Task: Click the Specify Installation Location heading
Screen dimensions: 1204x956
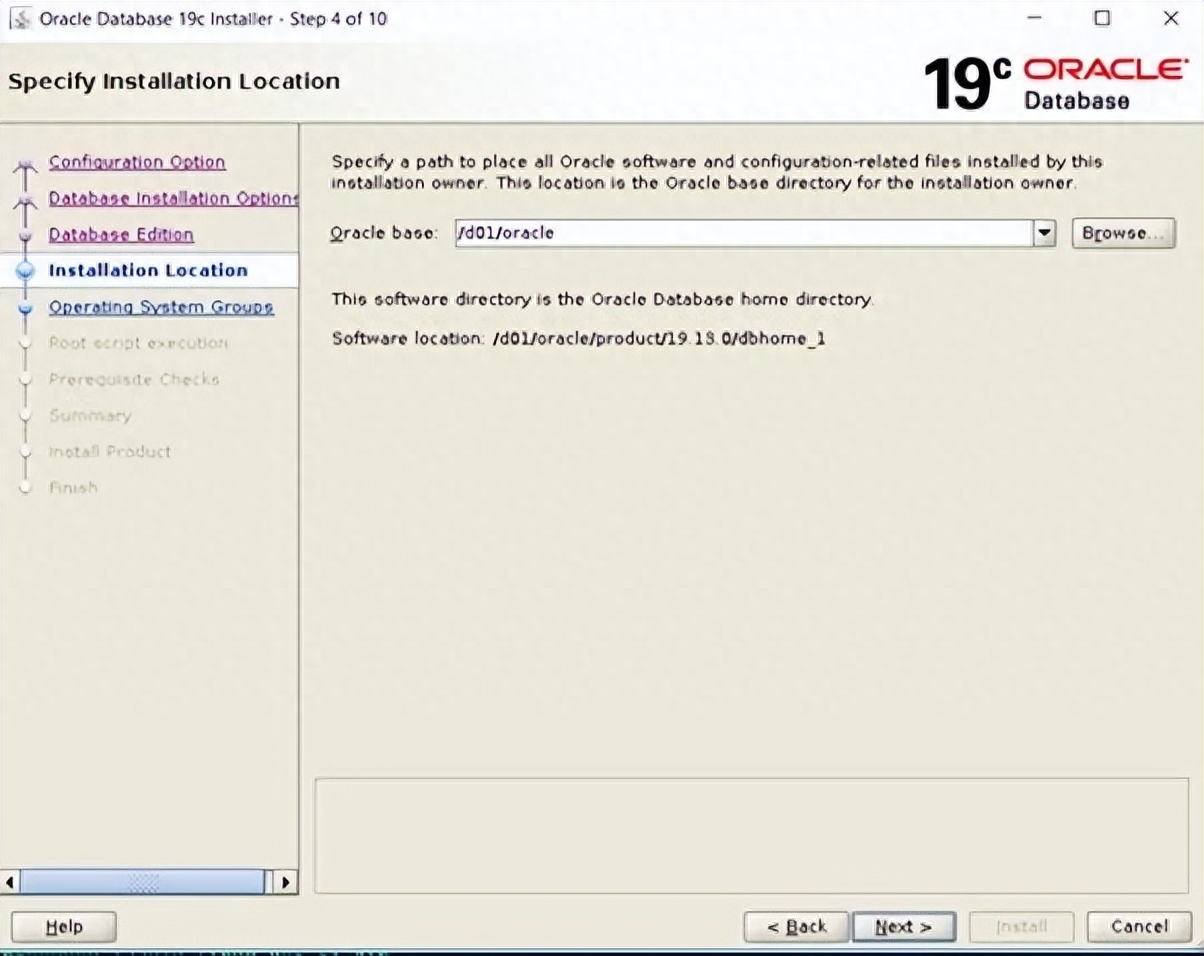Action: (x=174, y=82)
